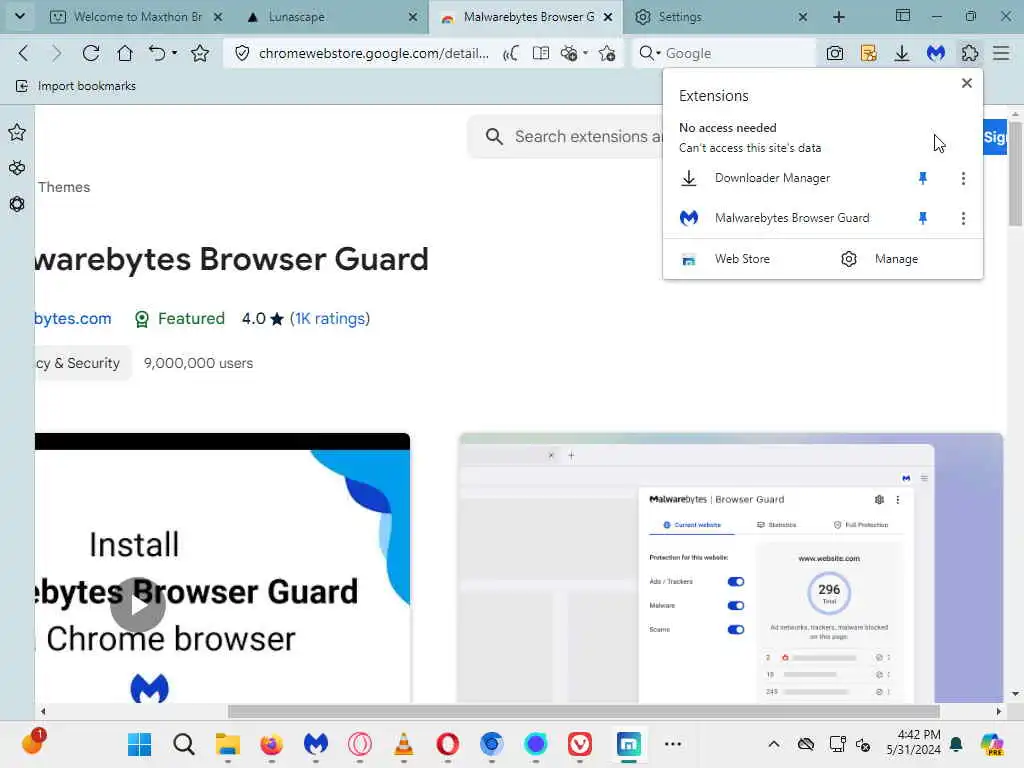The image size is (1024, 768).
Task: Open more options for Malwarebytes Browser Guard
Action: 963,218
